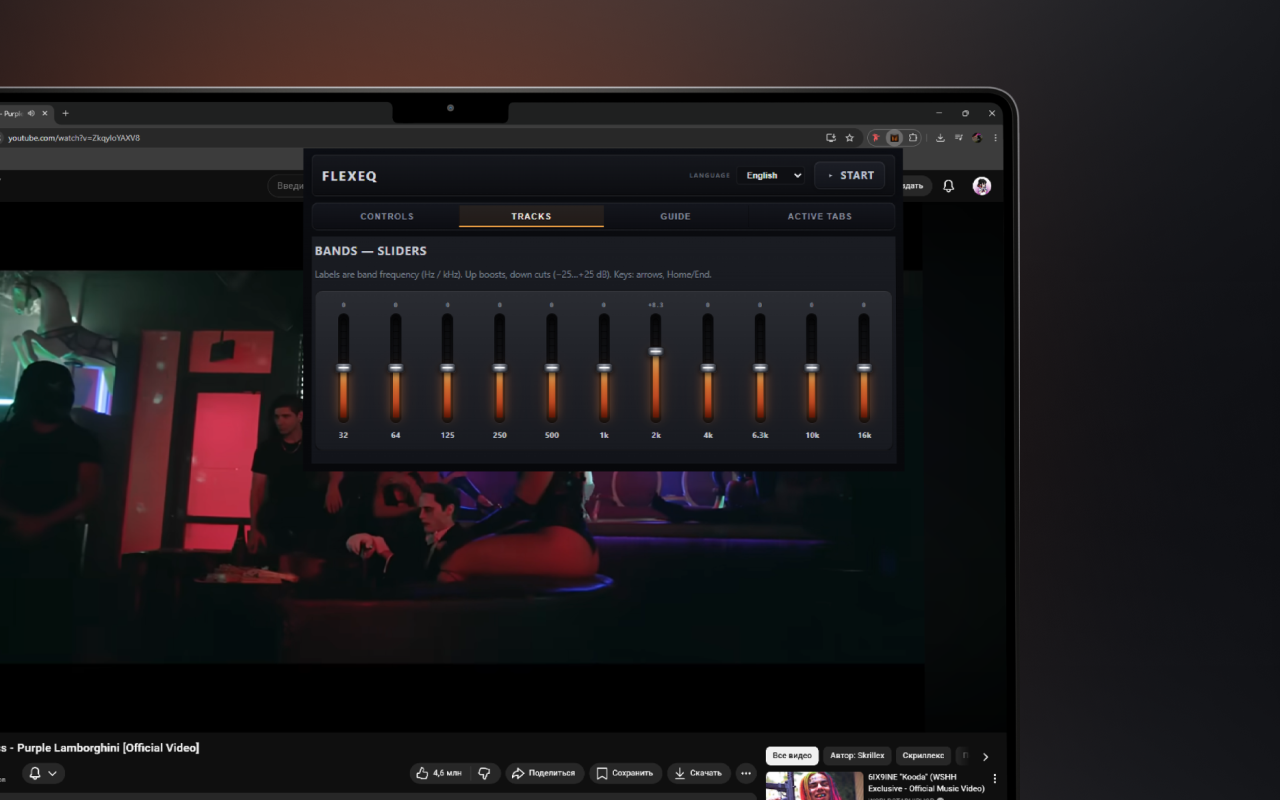Click the FLEXEQ logo text

point(349,176)
